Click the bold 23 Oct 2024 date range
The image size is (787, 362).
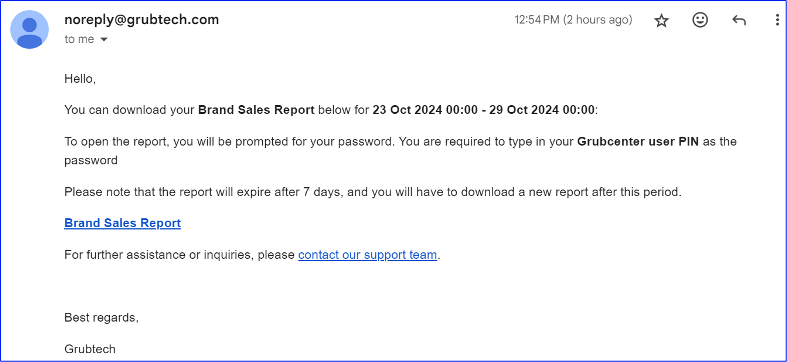[483, 110]
